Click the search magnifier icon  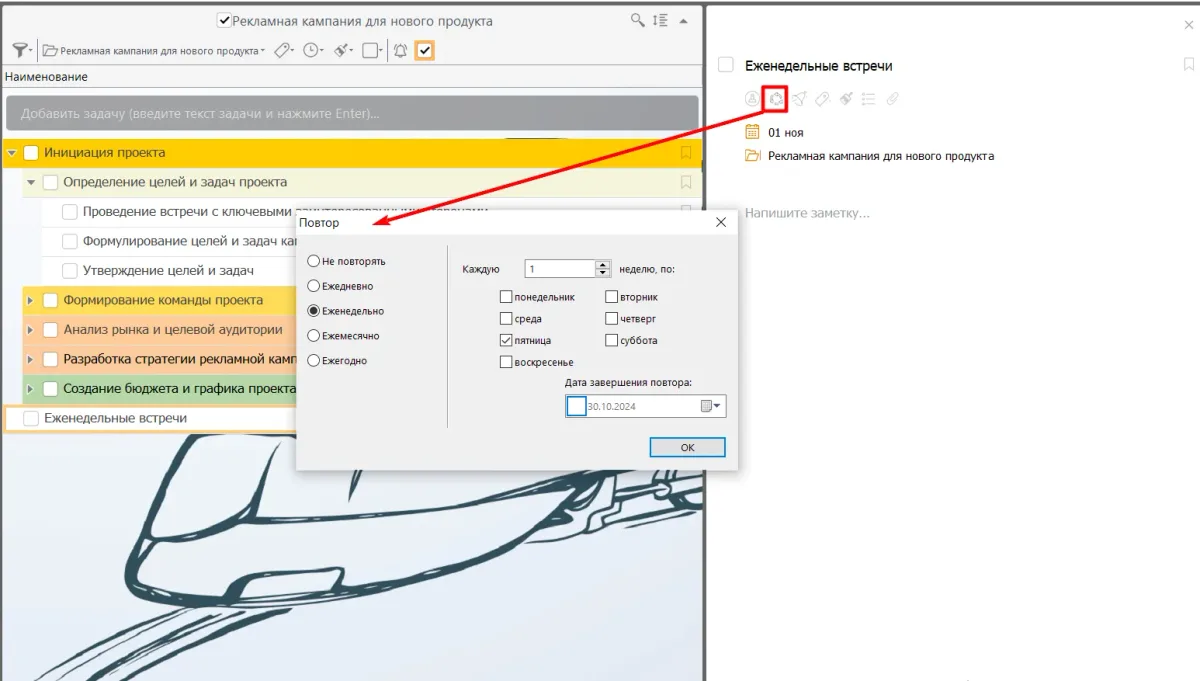point(637,20)
